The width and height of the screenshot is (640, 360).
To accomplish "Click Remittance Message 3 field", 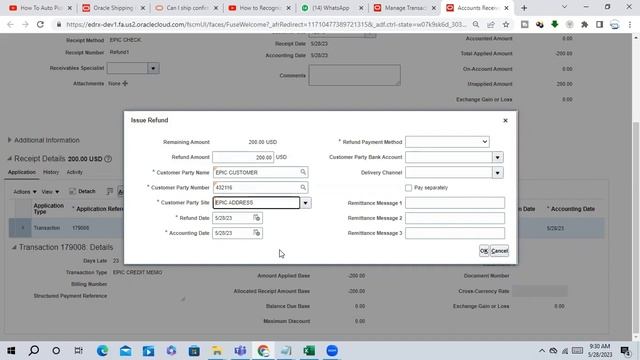I will click(x=455, y=233).
